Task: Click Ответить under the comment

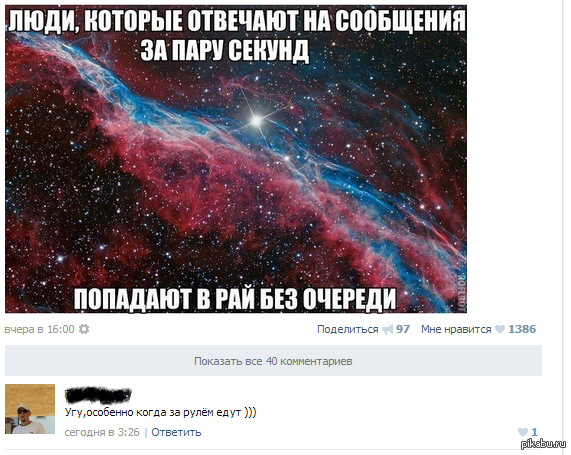Action: click(x=176, y=432)
